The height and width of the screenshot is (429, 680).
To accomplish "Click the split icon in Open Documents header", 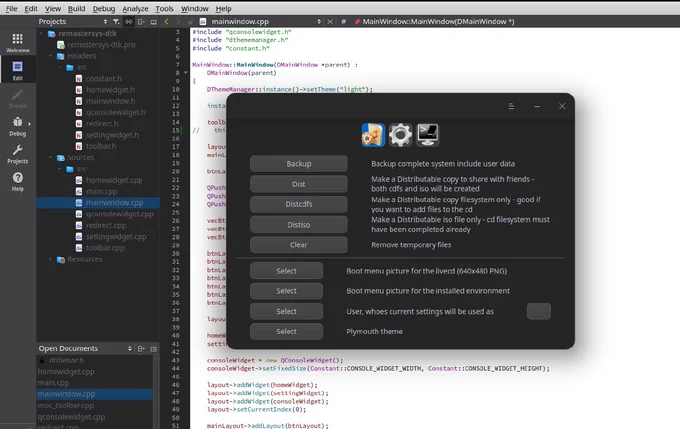I will 141,348.
